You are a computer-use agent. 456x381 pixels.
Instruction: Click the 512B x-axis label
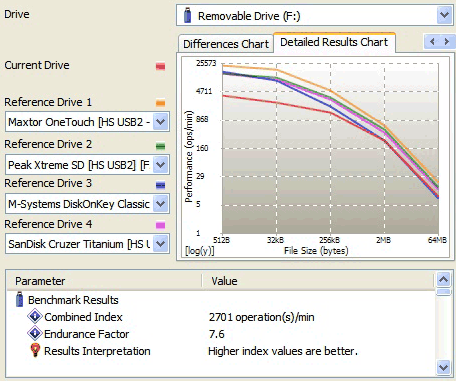(x=221, y=240)
